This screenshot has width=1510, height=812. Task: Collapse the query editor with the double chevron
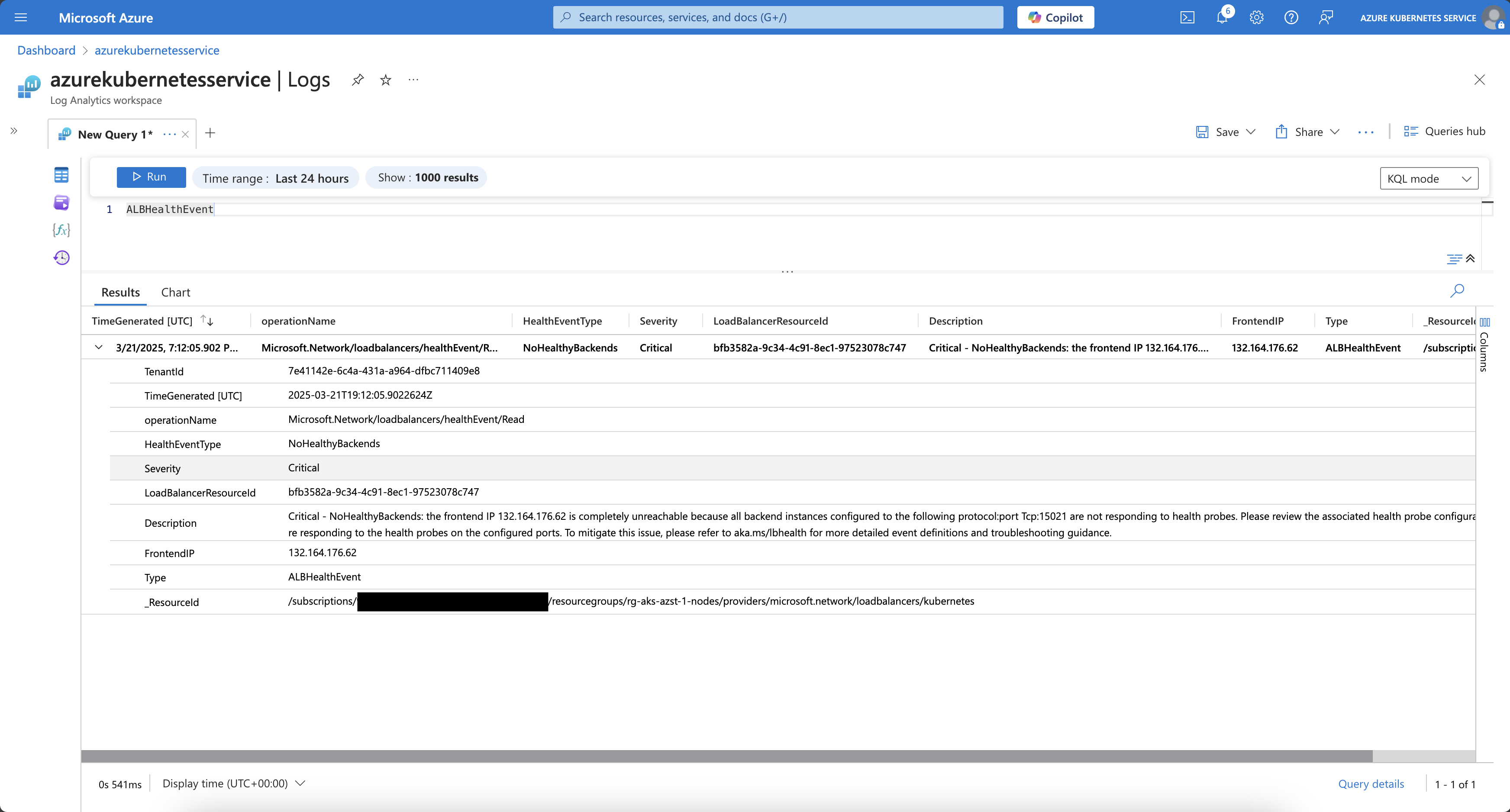click(1470, 258)
